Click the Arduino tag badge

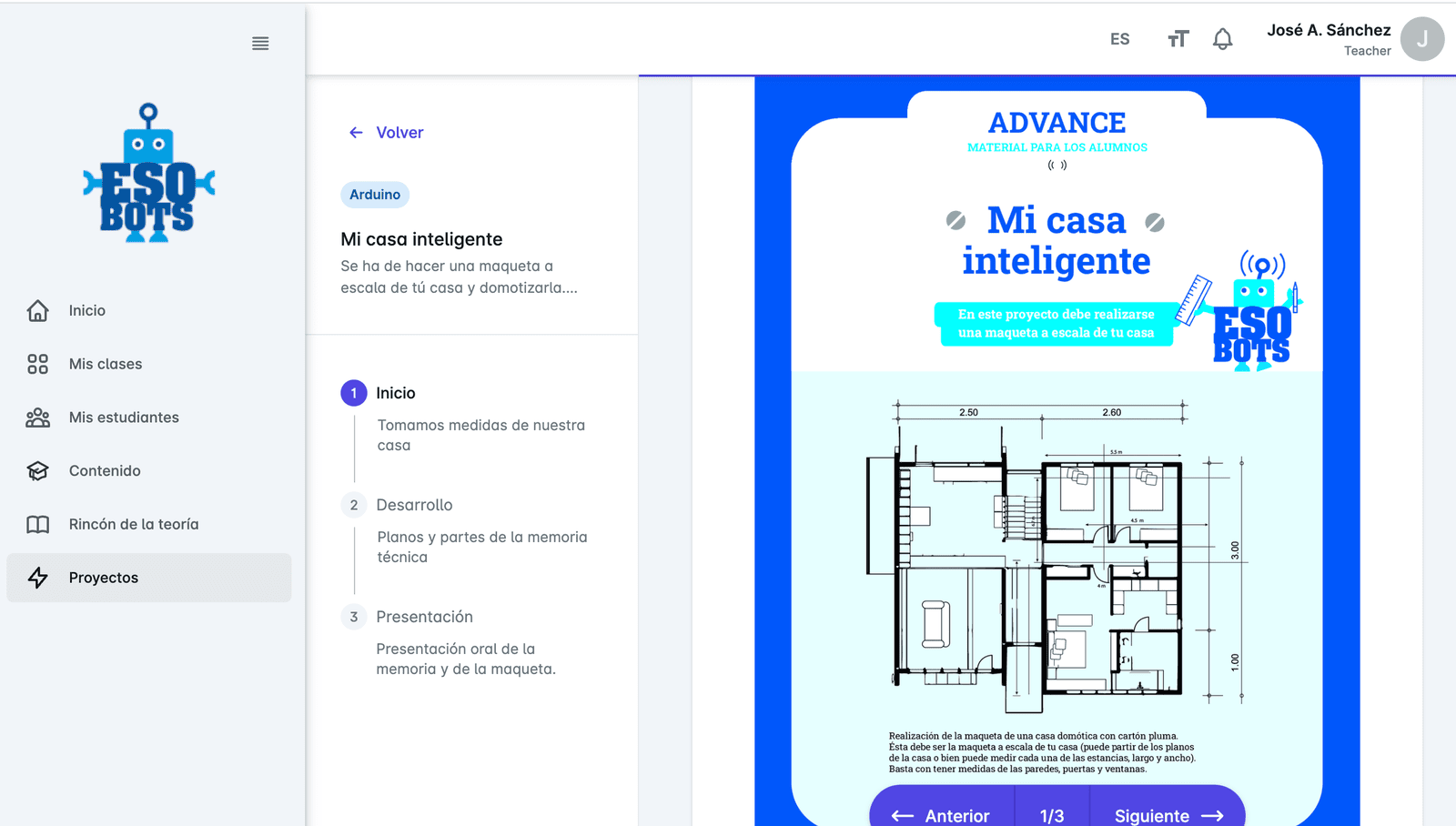(x=375, y=195)
